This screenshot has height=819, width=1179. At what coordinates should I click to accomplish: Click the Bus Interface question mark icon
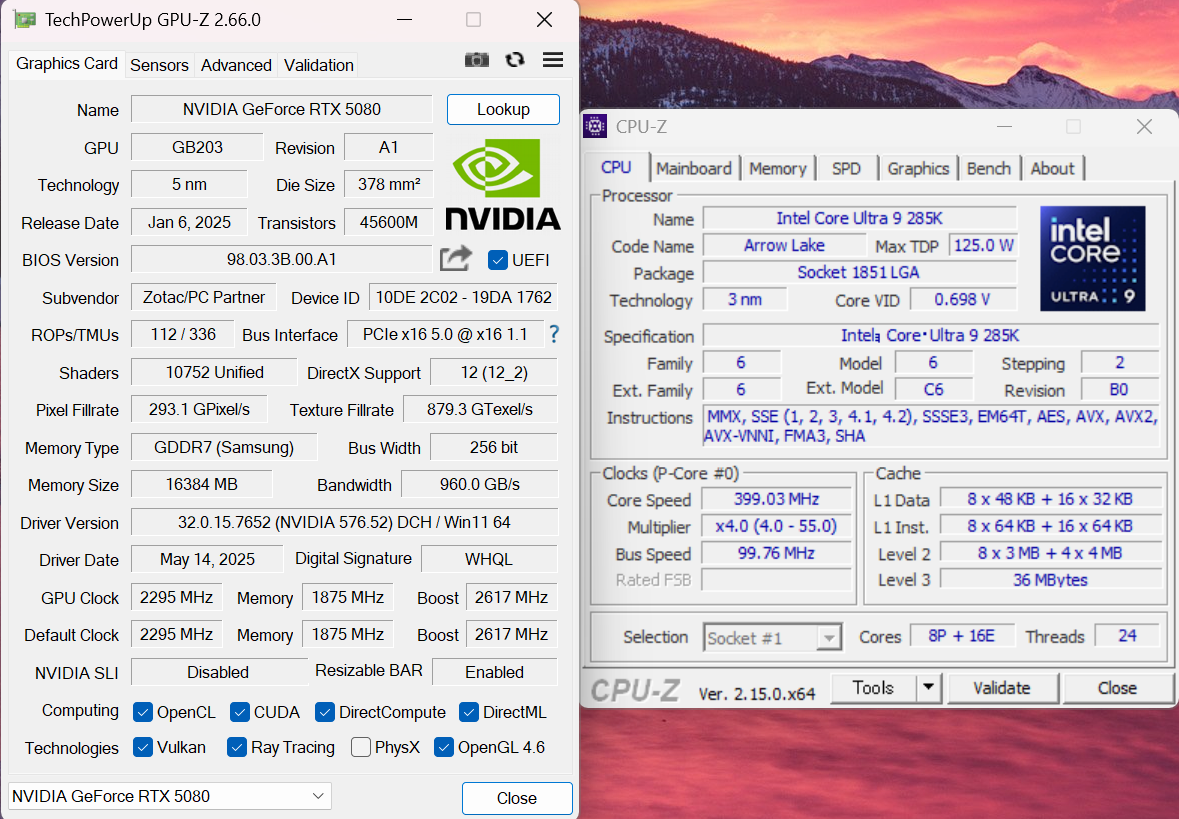pos(553,334)
